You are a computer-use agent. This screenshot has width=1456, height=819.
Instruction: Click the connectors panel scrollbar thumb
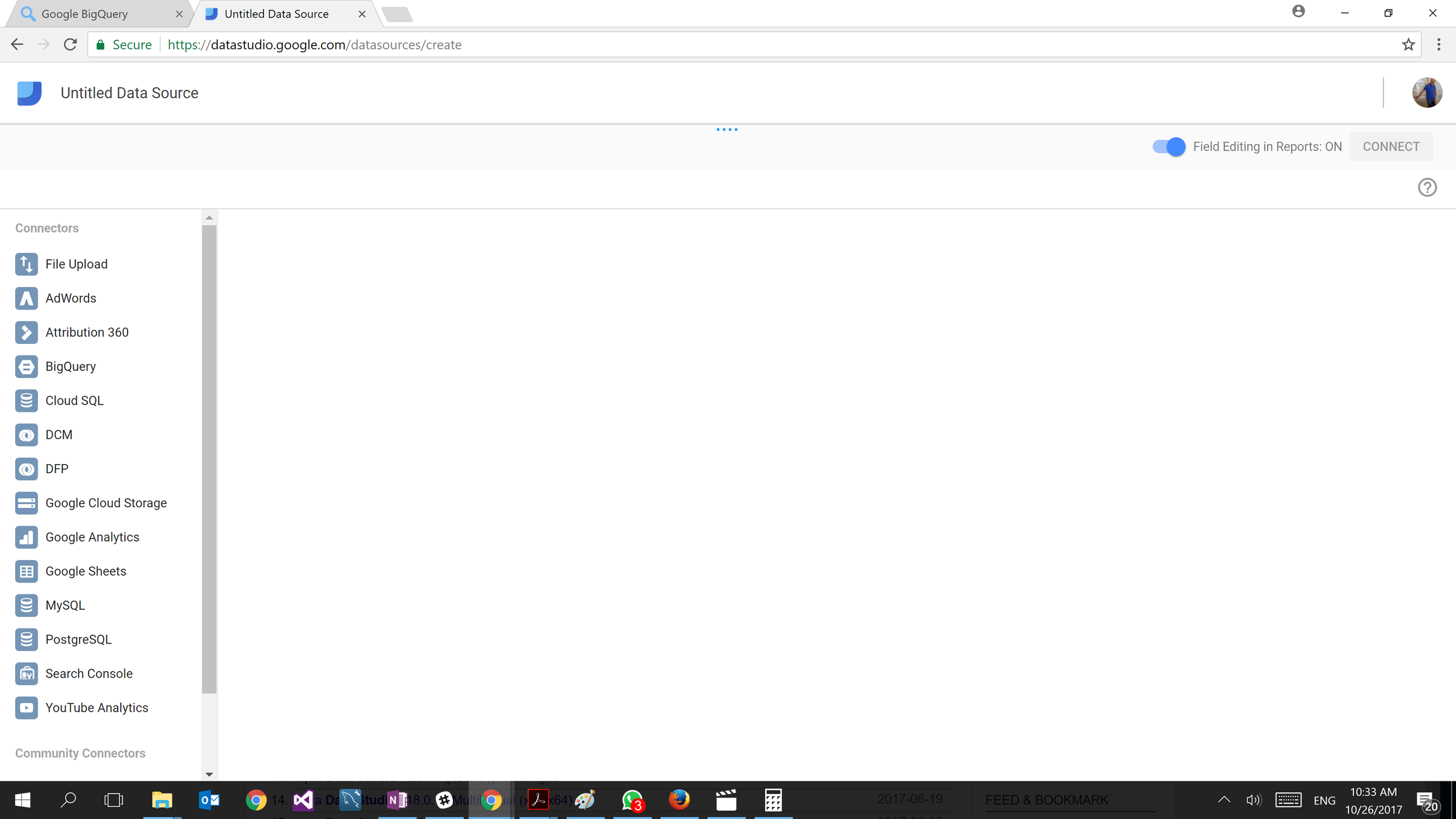(209, 459)
